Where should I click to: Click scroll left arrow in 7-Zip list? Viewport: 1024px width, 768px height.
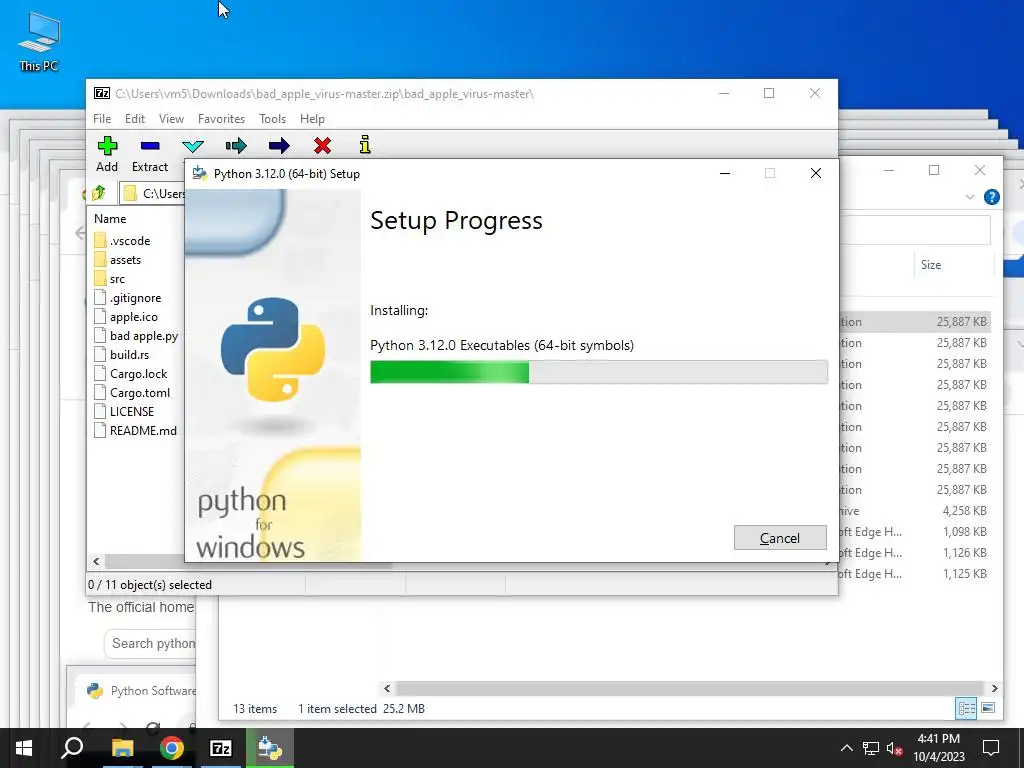(96, 561)
